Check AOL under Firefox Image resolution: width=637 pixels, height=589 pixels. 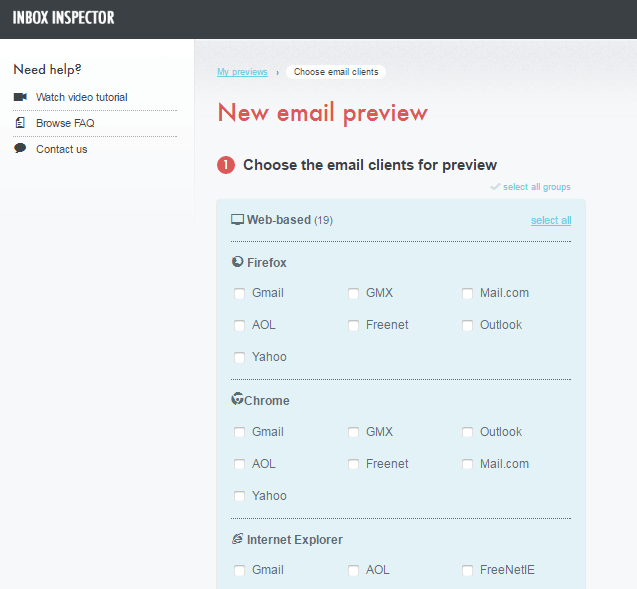point(239,325)
